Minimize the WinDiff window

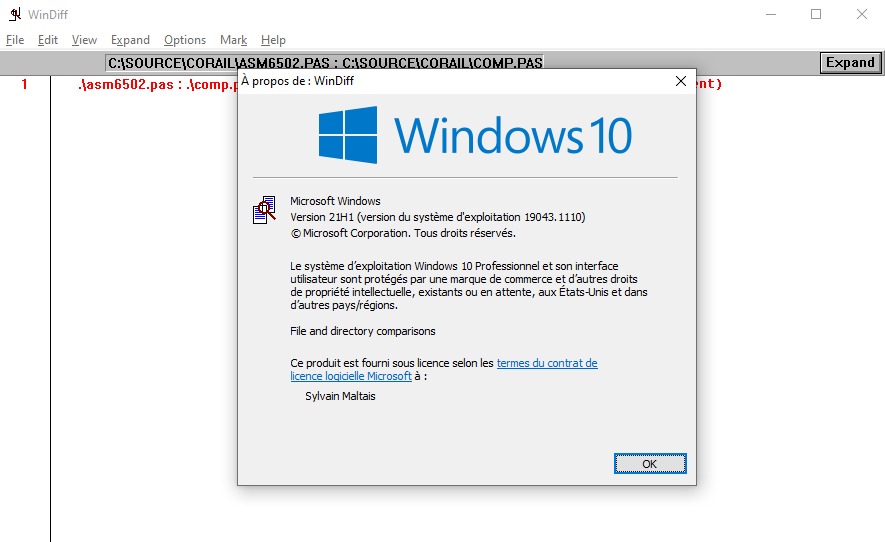[771, 14]
